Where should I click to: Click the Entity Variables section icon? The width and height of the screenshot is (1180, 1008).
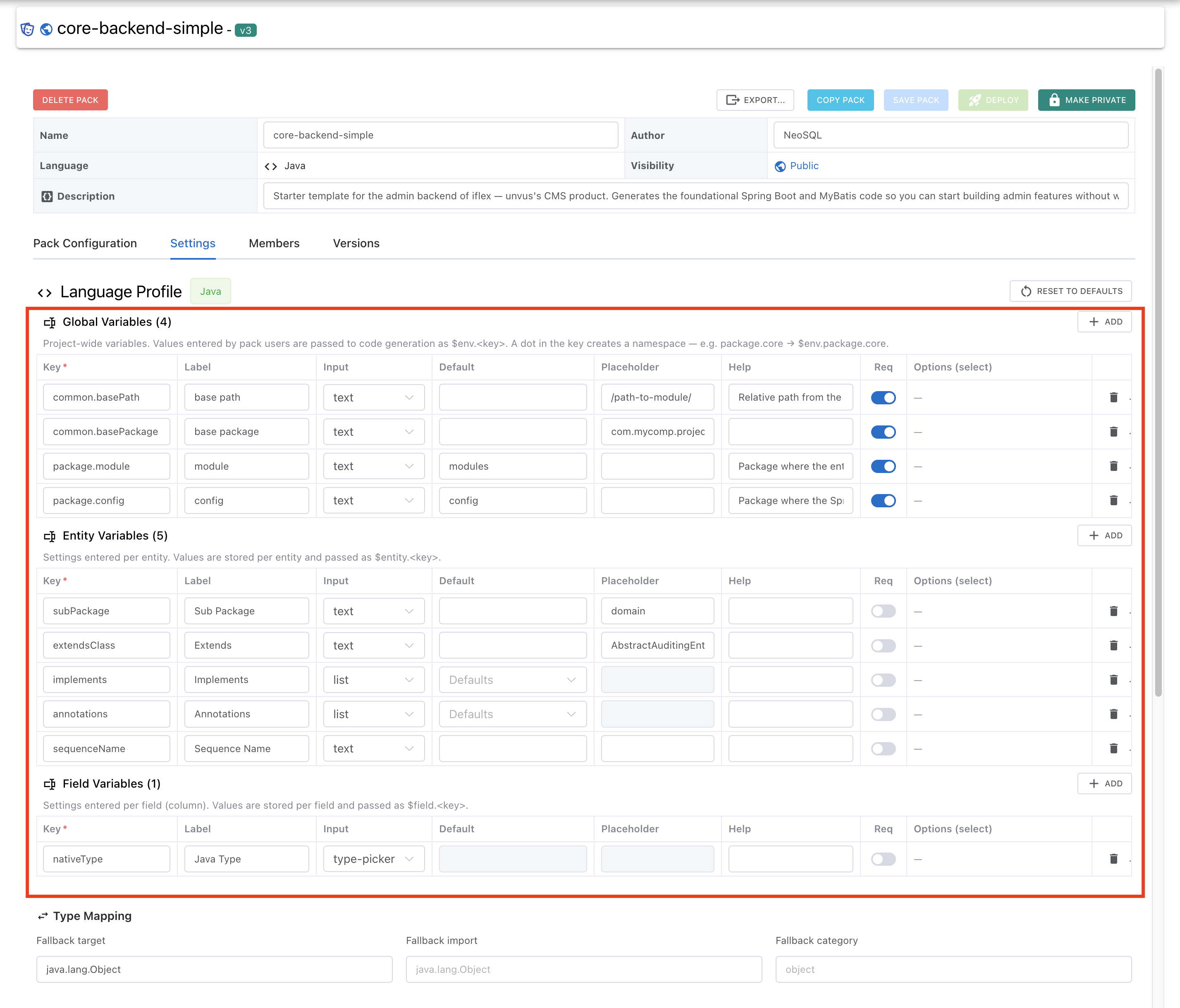50,536
